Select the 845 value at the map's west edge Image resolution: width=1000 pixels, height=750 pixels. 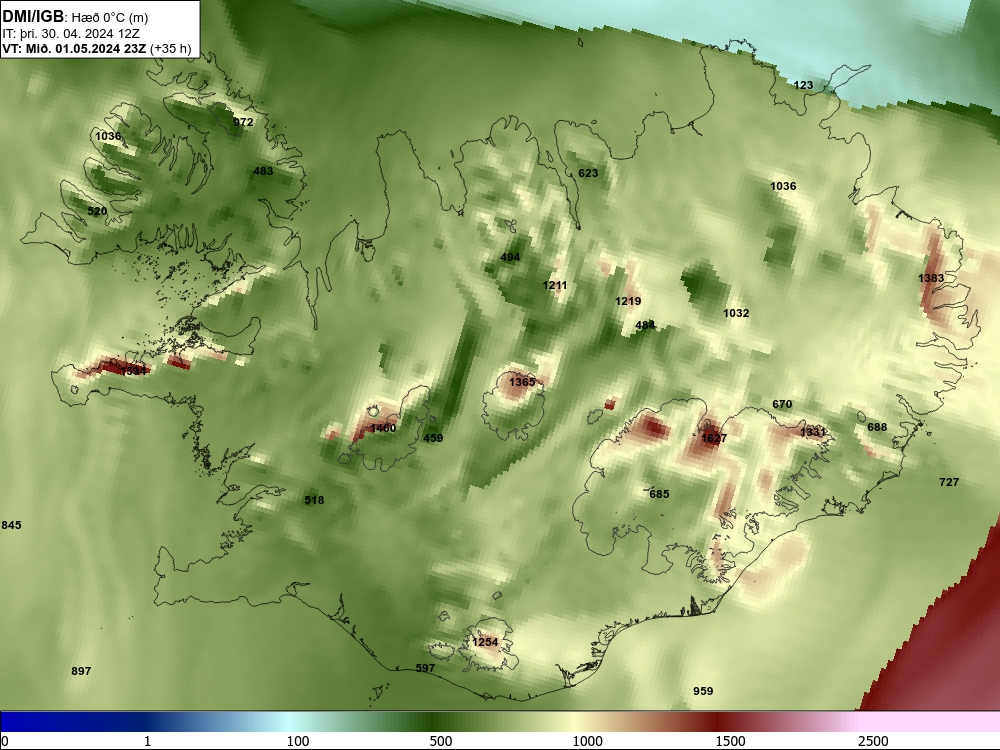(x=11, y=525)
